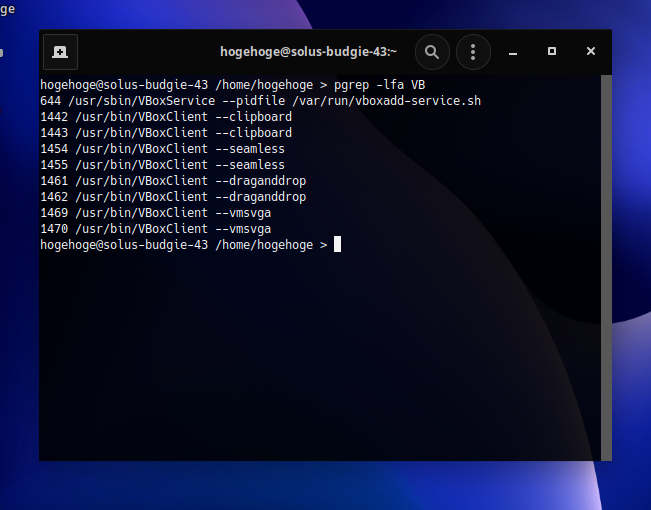The image size is (651, 510).
Task: Open the terminal three-dot menu
Action: tap(473, 52)
